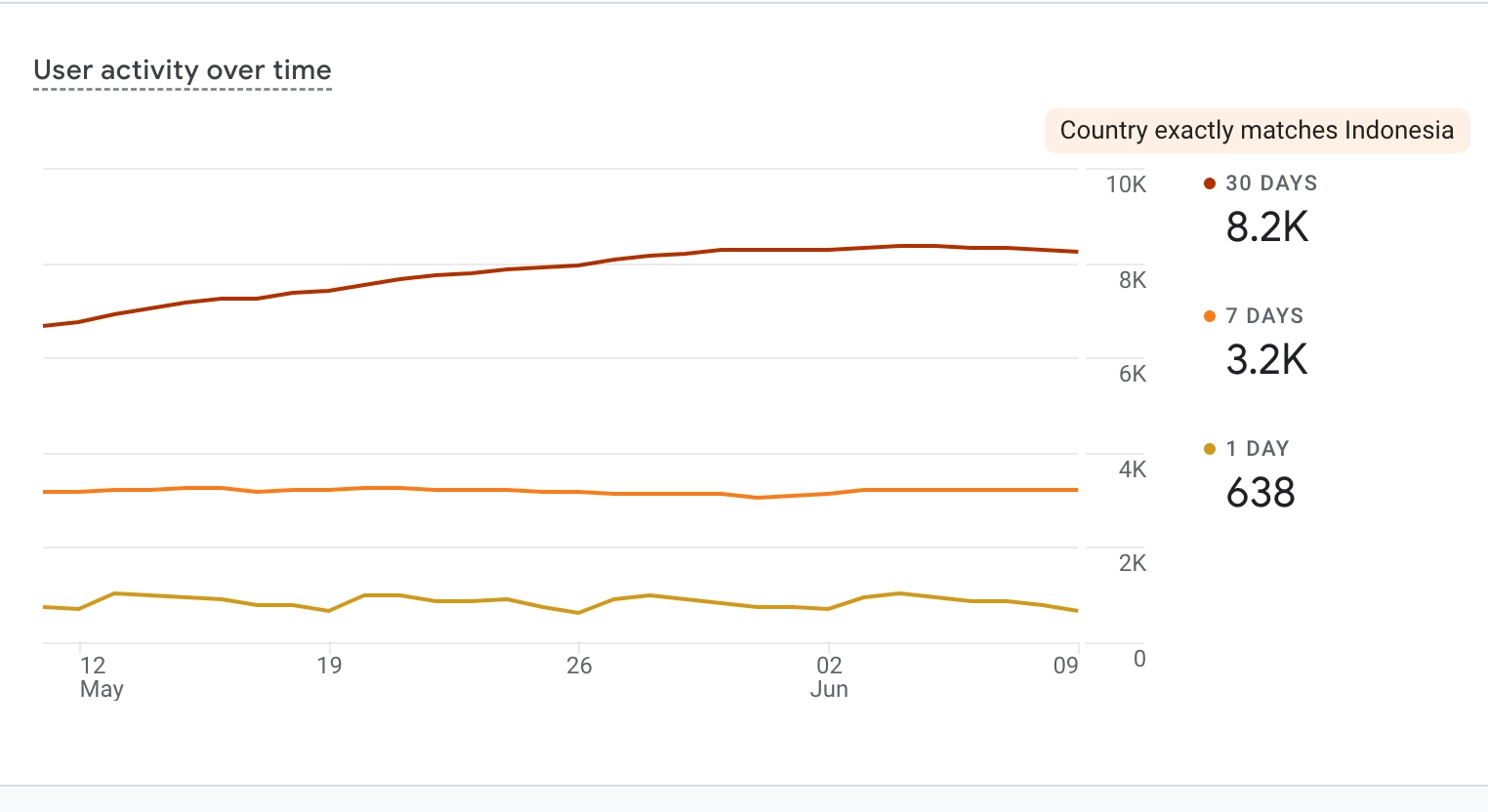Click the 638 value for 1 day
The image size is (1488, 812).
[x=1261, y=493]
